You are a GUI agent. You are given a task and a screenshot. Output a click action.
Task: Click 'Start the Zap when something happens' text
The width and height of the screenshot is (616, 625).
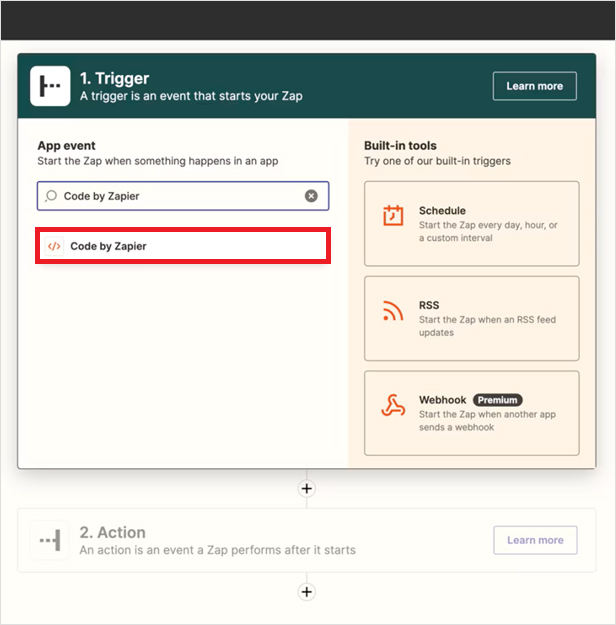click(158, 161)
